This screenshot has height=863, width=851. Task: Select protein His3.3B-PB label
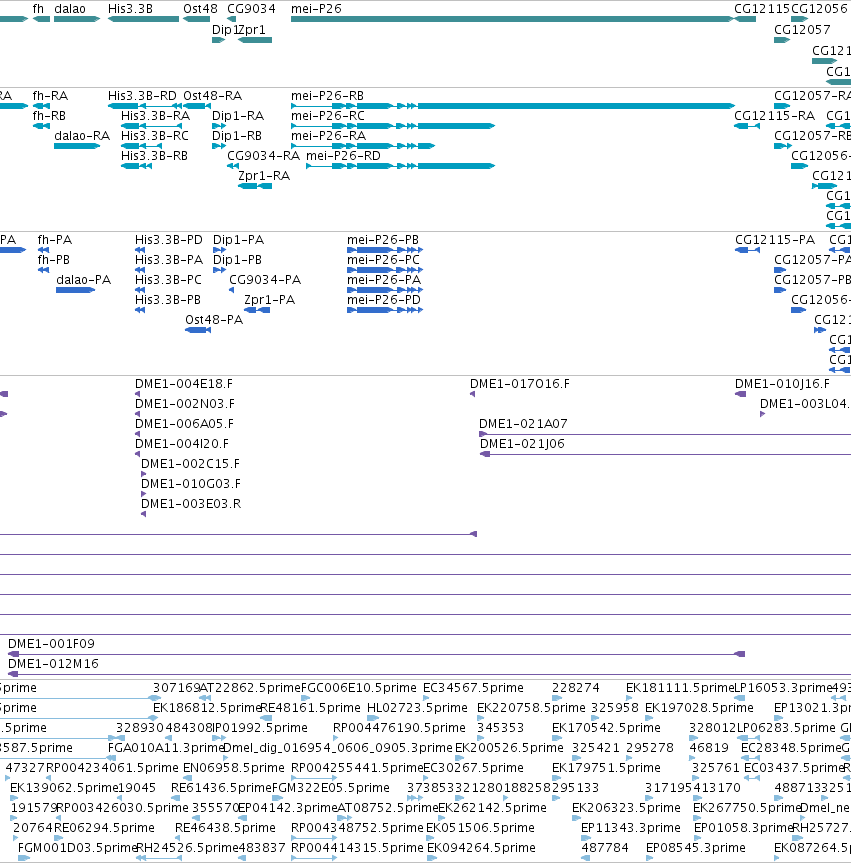[x=167, y=300]
